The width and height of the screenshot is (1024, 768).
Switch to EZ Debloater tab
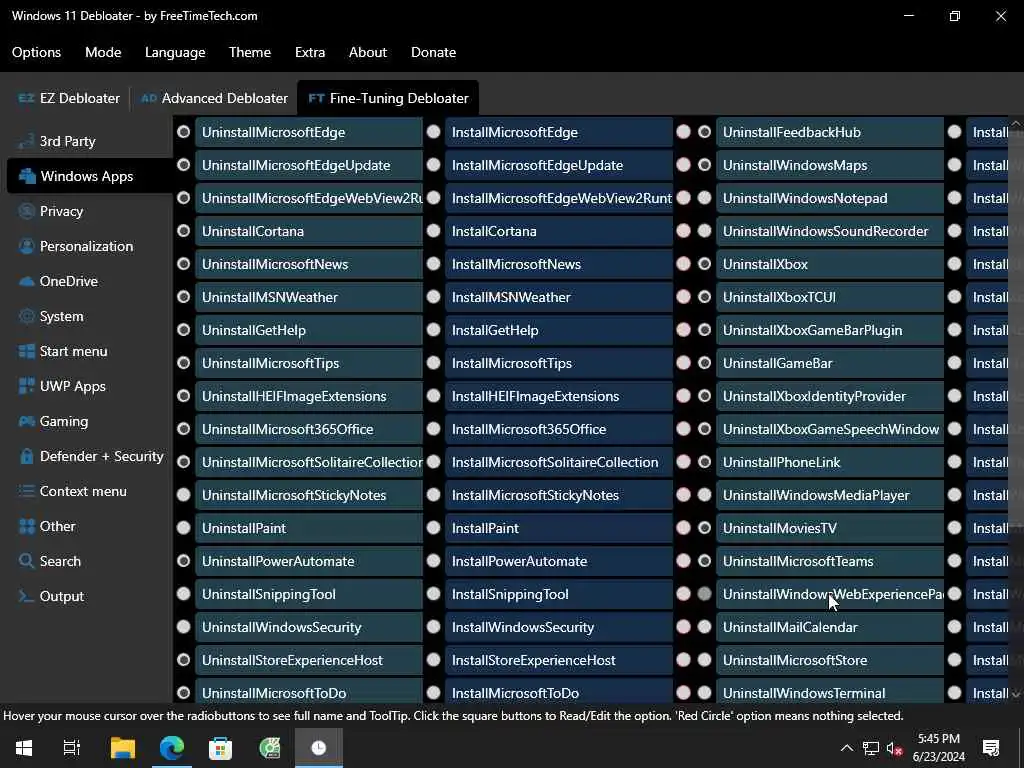coord(69,98)
